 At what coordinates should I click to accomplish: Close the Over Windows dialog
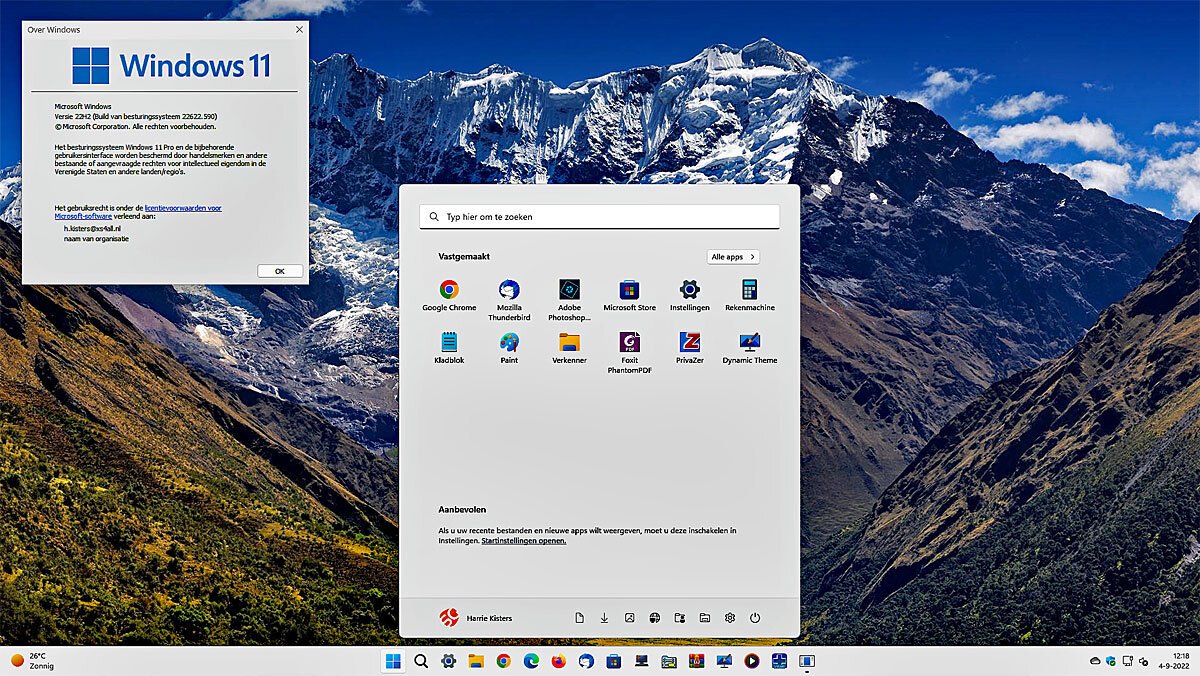pyautogui.click(x=299, y=30)
